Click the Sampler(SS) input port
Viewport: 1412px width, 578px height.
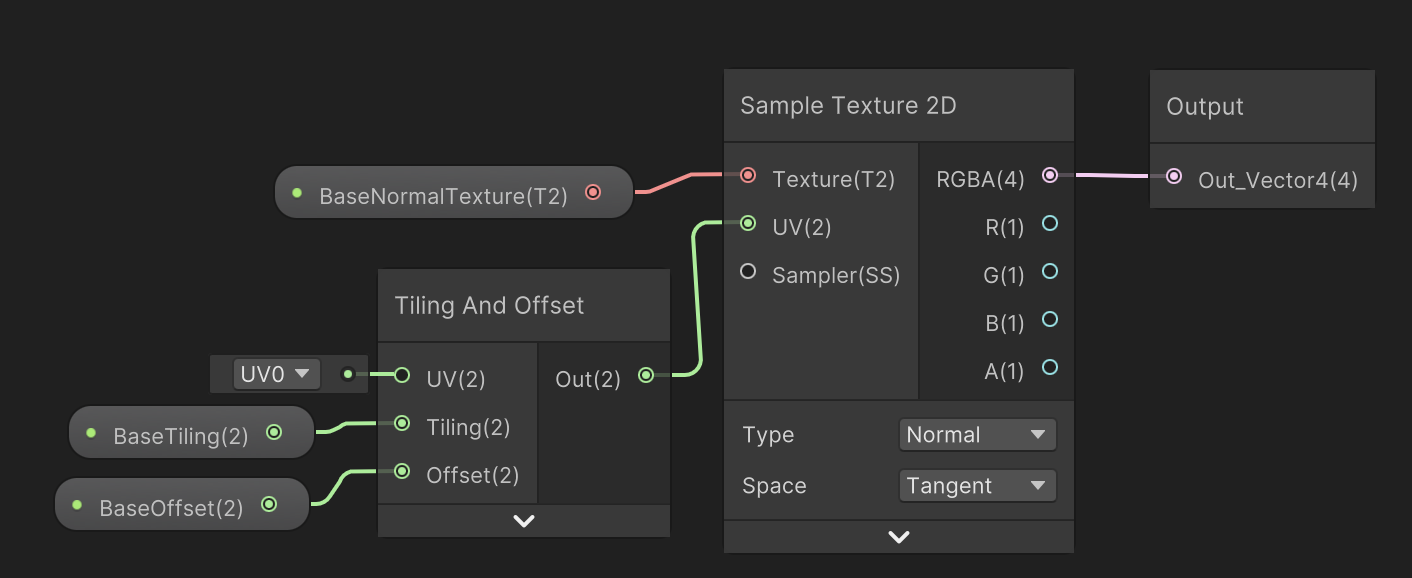[748, 271]
